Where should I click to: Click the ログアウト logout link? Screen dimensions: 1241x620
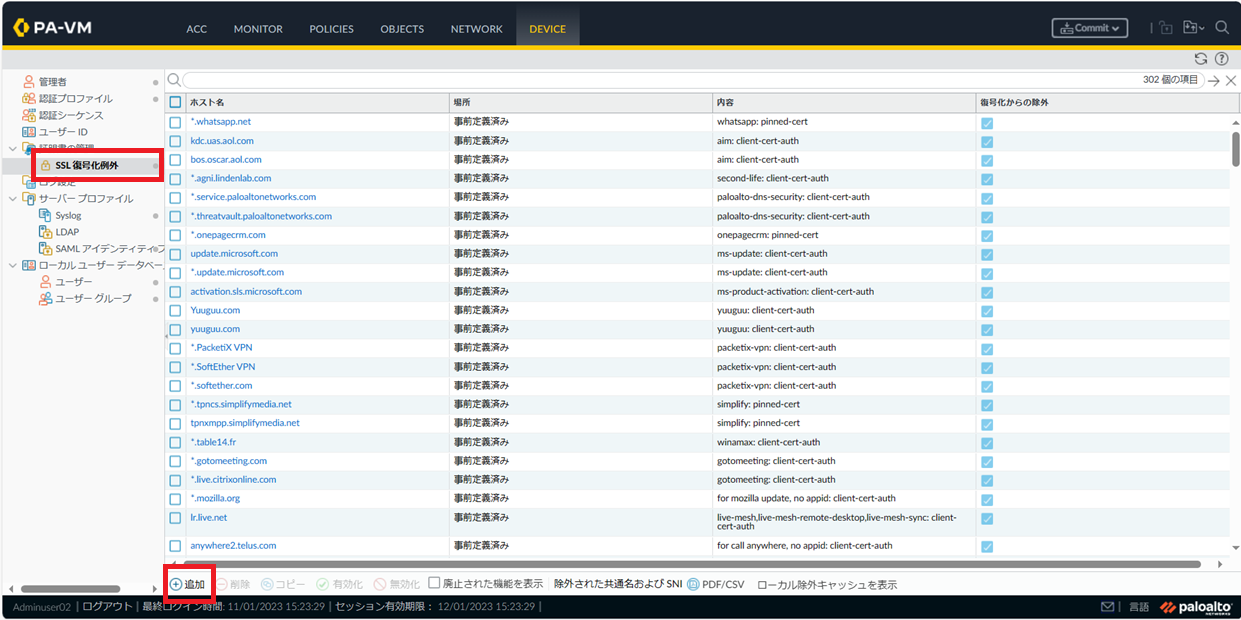pyautogui.click(x=105, y=607)
